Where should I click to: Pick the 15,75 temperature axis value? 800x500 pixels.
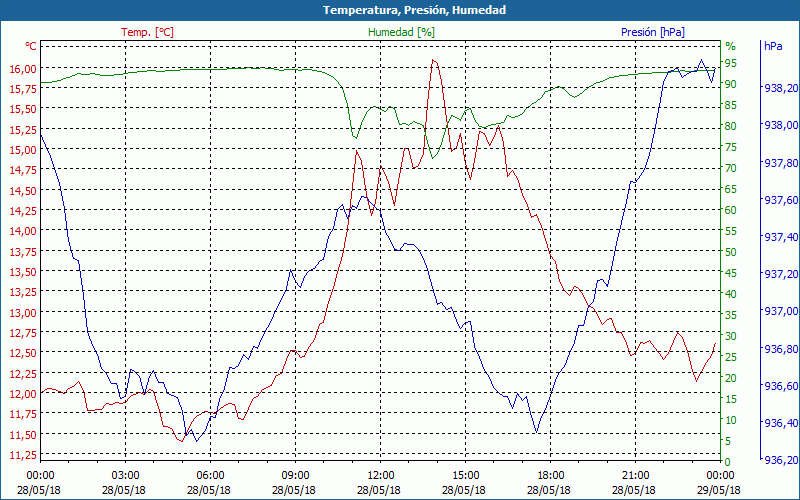click(22, 89)
